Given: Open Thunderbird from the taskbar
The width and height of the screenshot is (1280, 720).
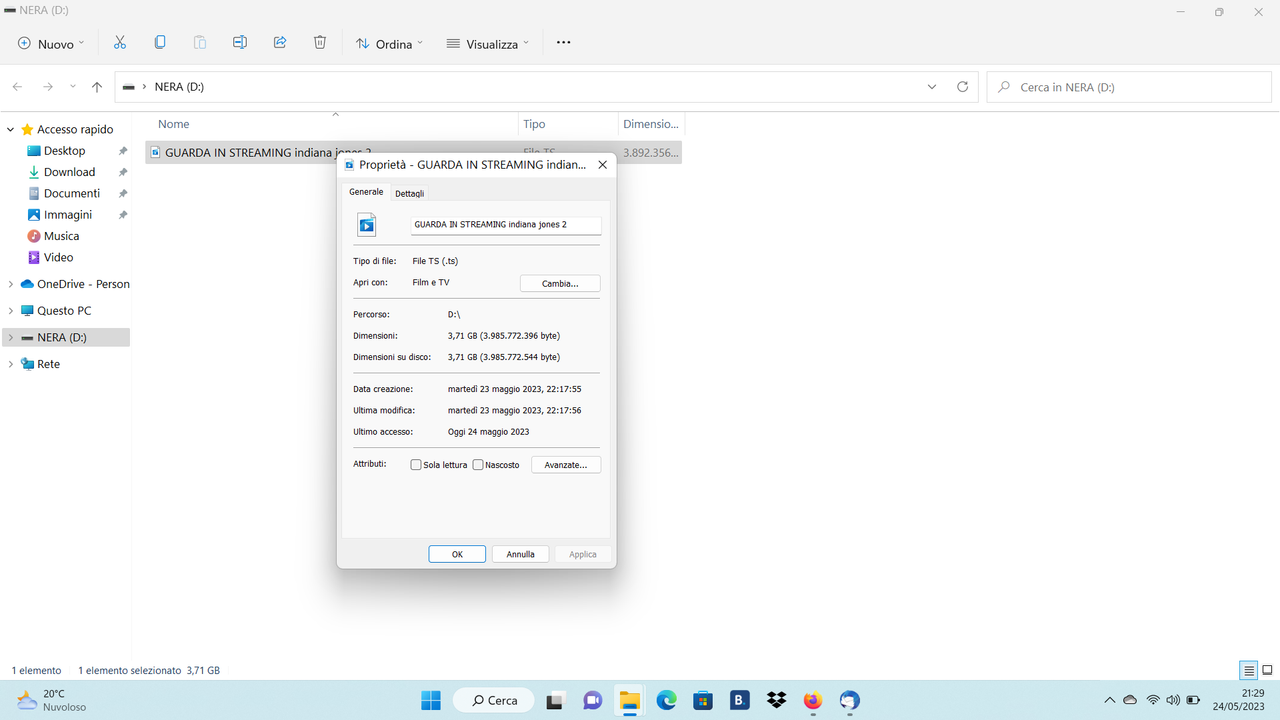Looking at the screenshot, I should click(x=850, y=700).
